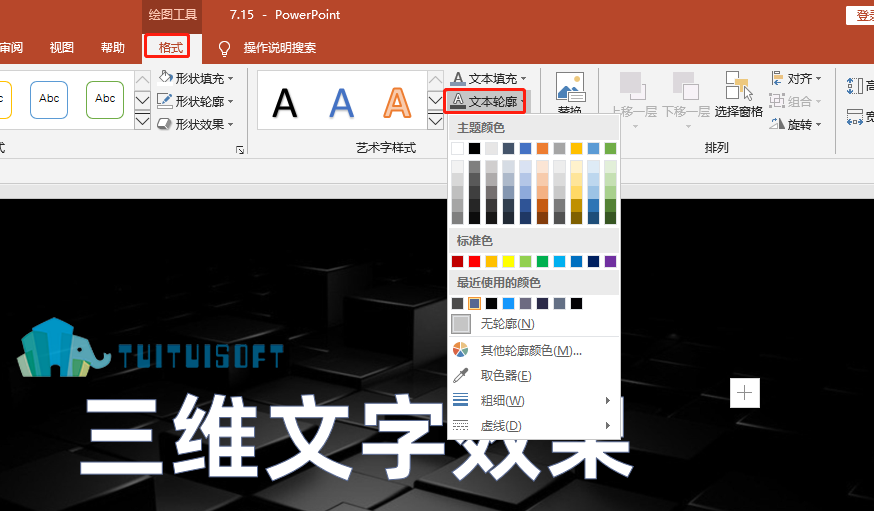
Task: Pick the orange theme color swatch
Action: 542,148
